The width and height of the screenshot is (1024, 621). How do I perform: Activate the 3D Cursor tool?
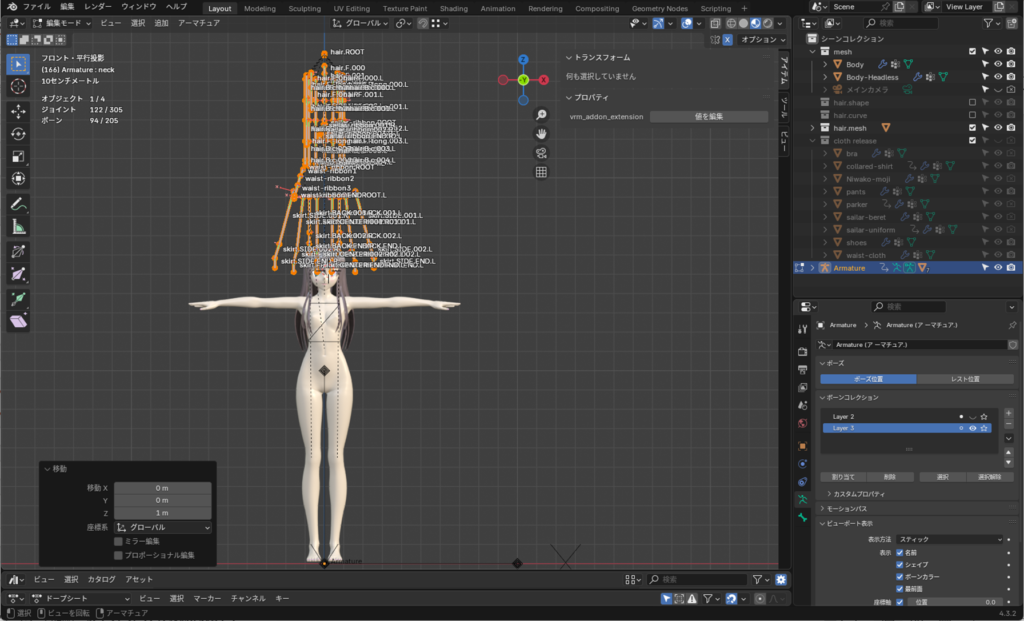18,86
